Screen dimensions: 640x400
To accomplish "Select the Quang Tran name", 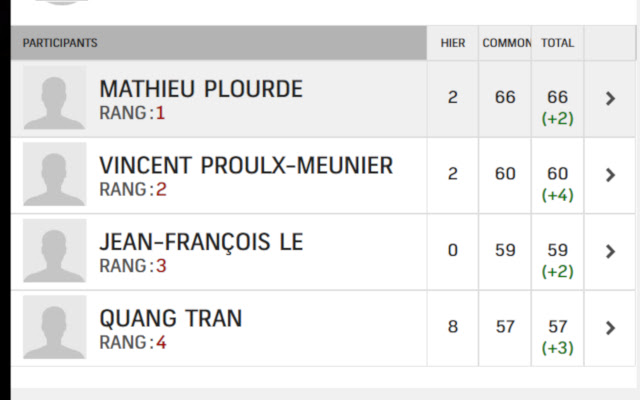I will tap(171, 319).
